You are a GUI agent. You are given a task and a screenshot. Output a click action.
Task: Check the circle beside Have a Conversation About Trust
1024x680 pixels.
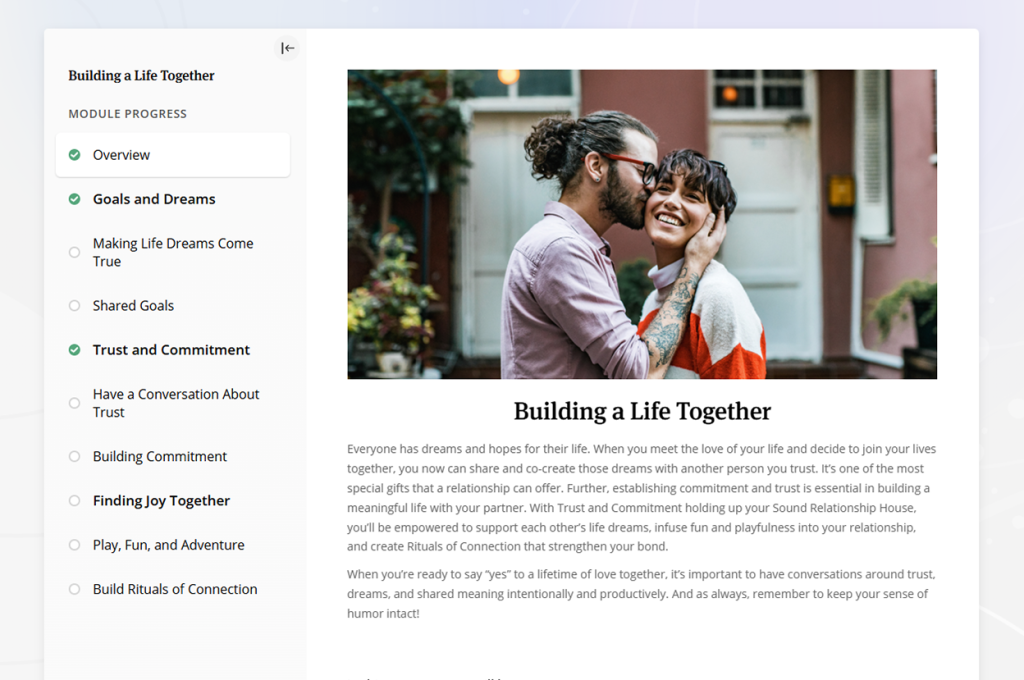click(74, 403)
